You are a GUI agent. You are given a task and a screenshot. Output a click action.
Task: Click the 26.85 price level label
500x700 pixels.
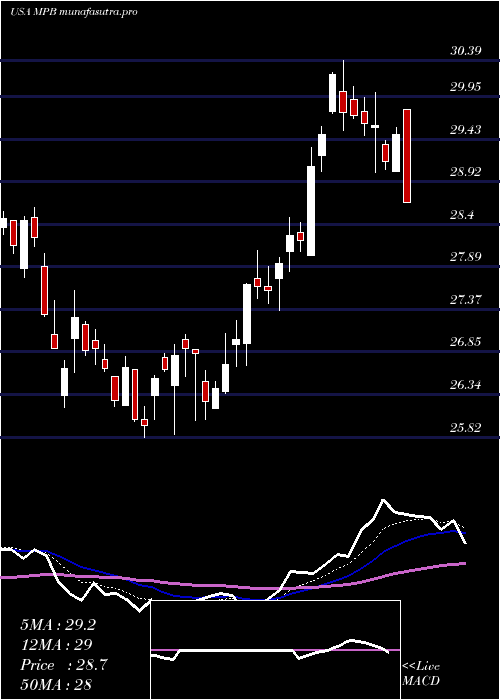pyautogui.click(x=465, y=342)
